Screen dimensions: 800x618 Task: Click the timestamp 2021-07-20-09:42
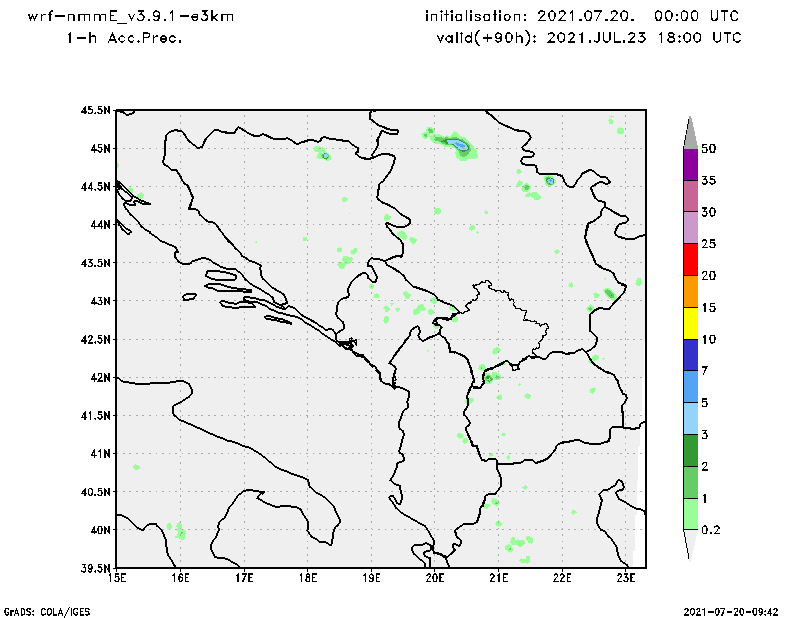731,612
